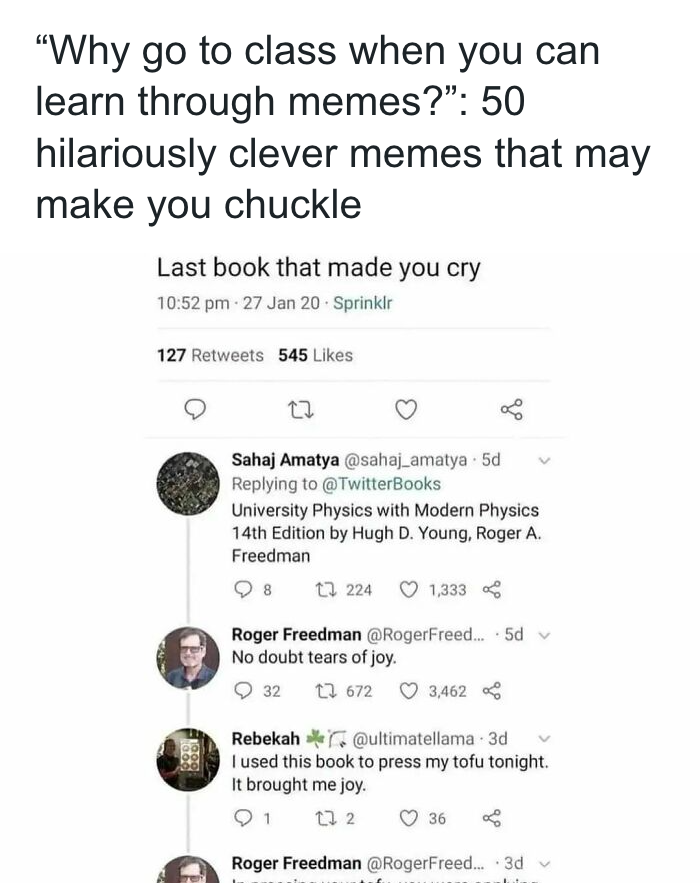Like the main tweet with heart icon
The height and width of the screenshot is (883, 700).
coord(404,410)
